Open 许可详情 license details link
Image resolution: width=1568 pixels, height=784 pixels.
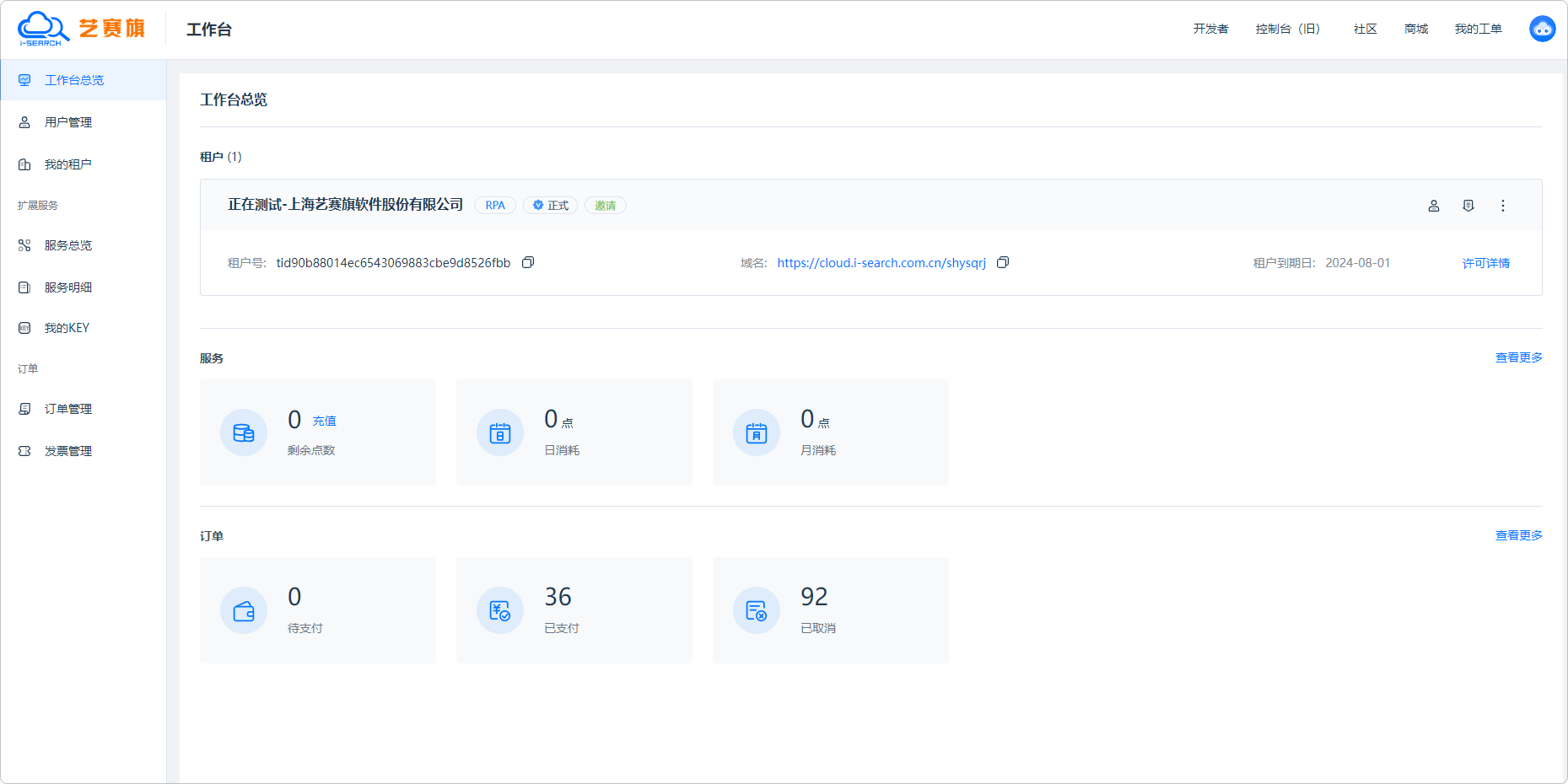pyautogui.click(x=1485, y=263)
